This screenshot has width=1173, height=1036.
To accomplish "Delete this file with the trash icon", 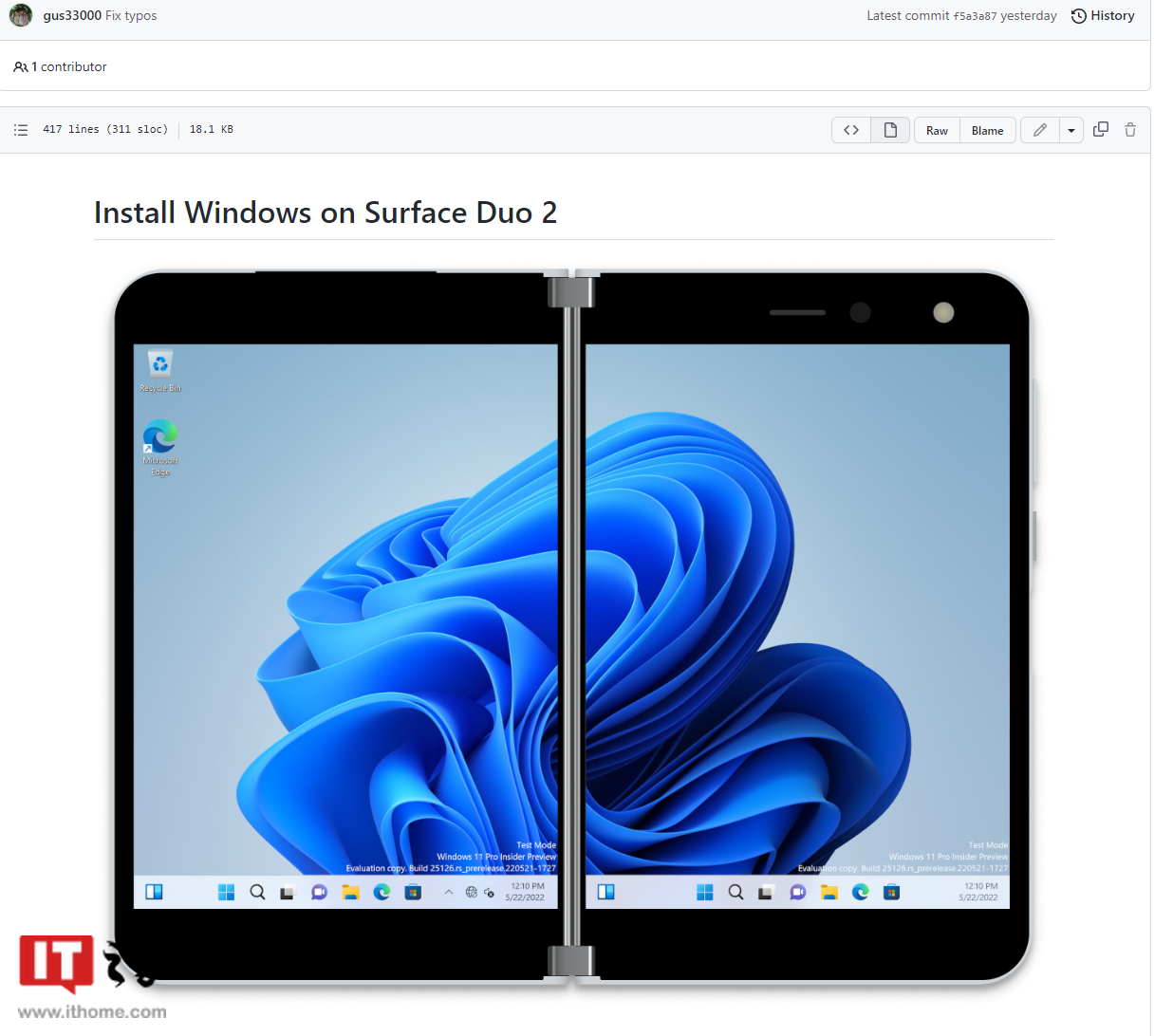I will pos(1129,130).
